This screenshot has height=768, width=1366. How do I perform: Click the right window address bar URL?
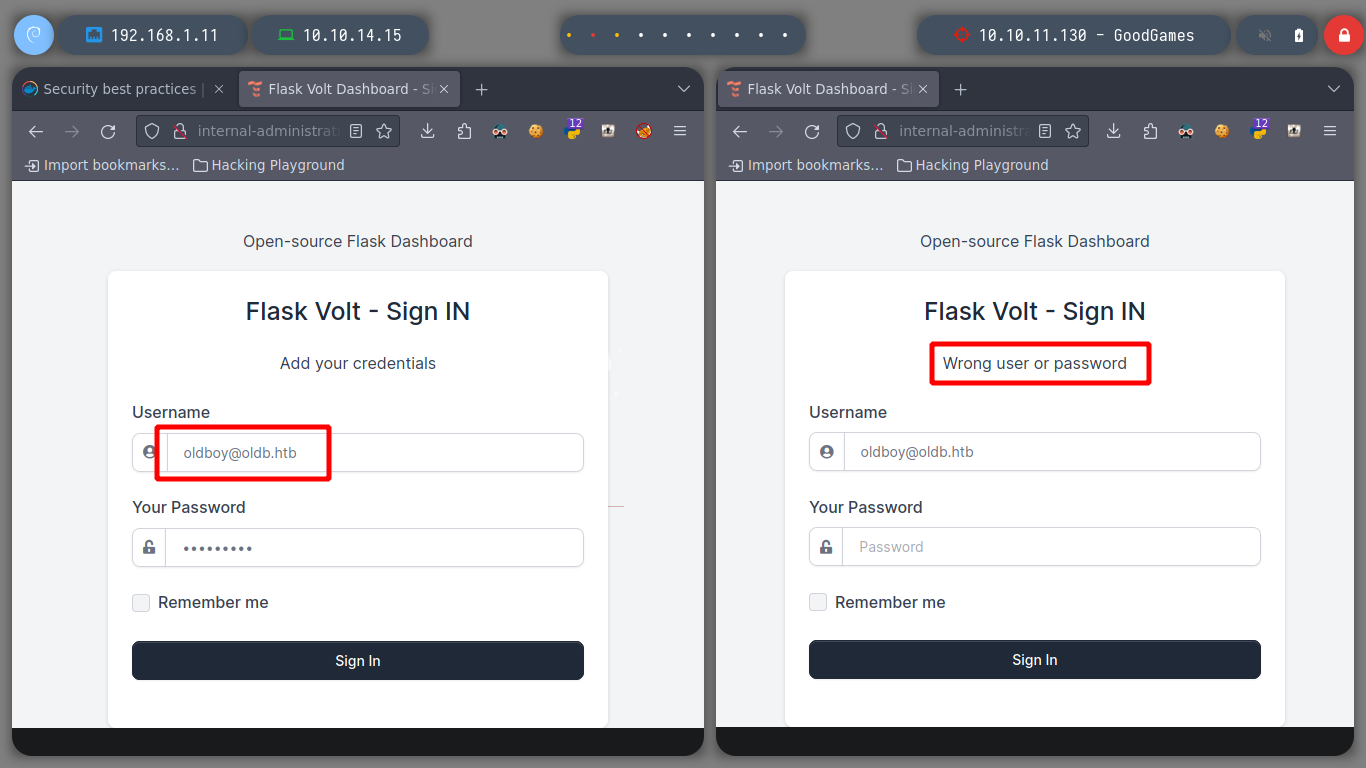pos(964,131)
